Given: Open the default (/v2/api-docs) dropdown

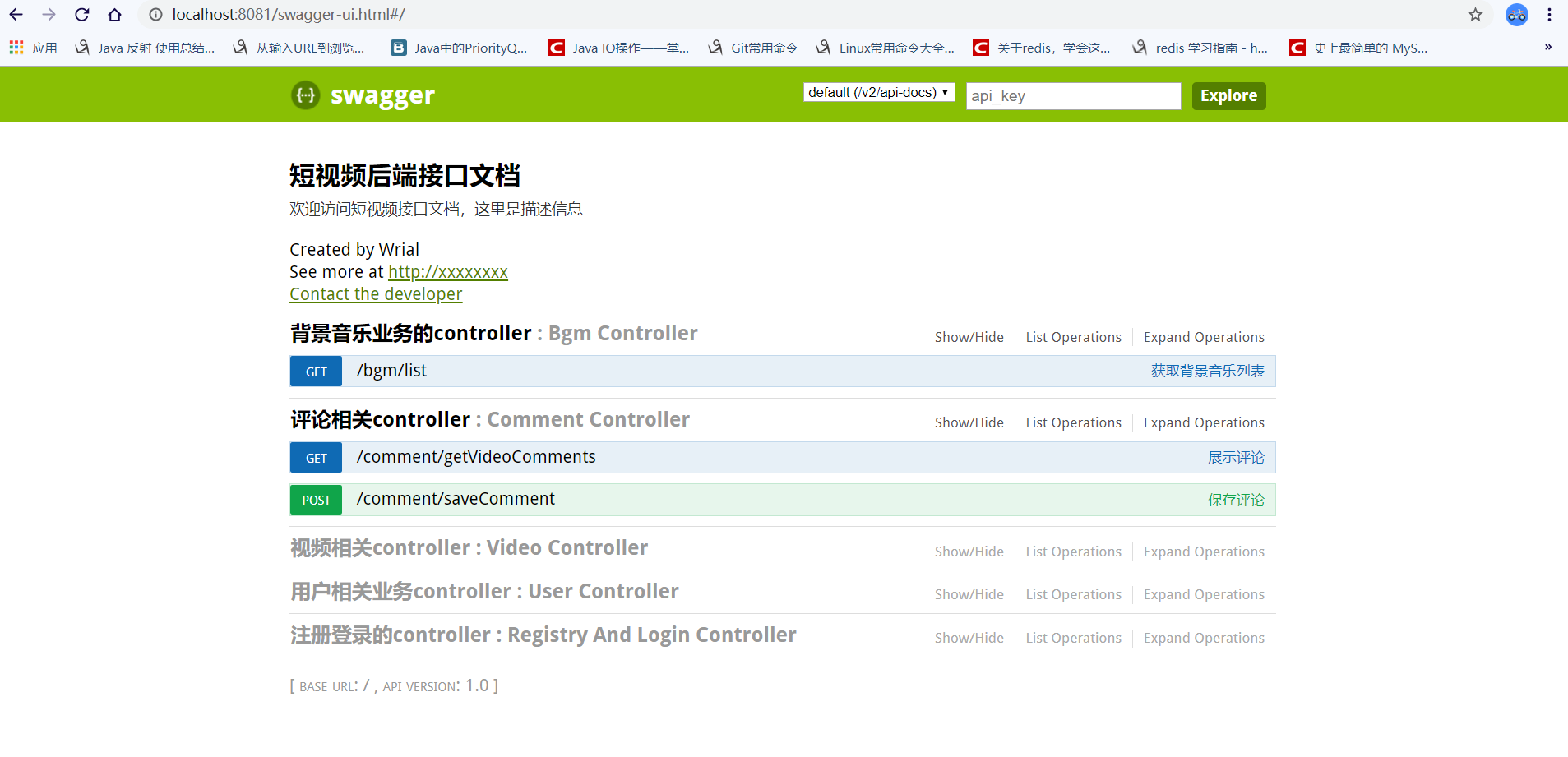Looking at the screenshot, I should (879, 93).
